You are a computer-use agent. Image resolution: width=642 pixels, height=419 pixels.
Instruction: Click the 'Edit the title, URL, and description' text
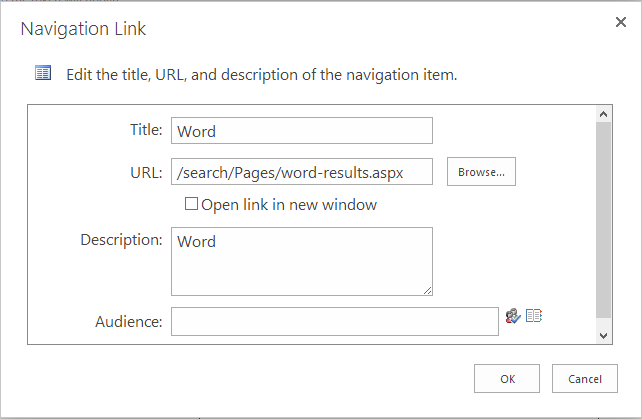[x=262, y=75]
